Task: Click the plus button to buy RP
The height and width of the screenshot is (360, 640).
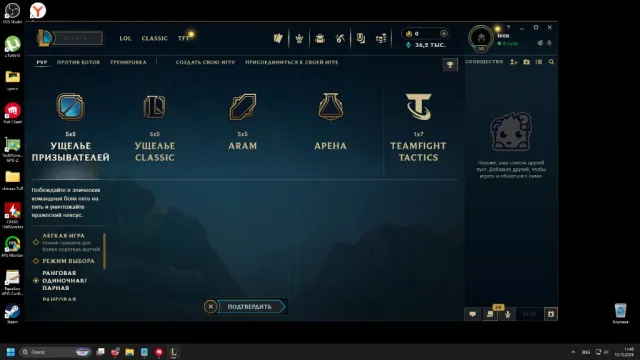Action: click(x=444, y=33)
